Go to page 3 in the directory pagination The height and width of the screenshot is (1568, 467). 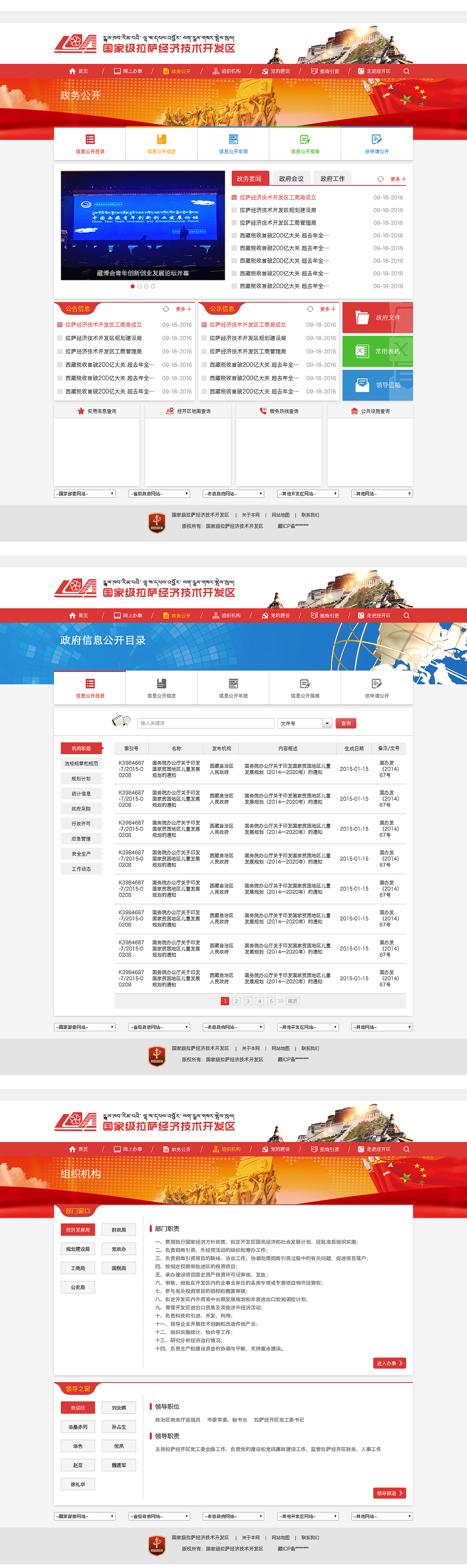[248, 1001]
